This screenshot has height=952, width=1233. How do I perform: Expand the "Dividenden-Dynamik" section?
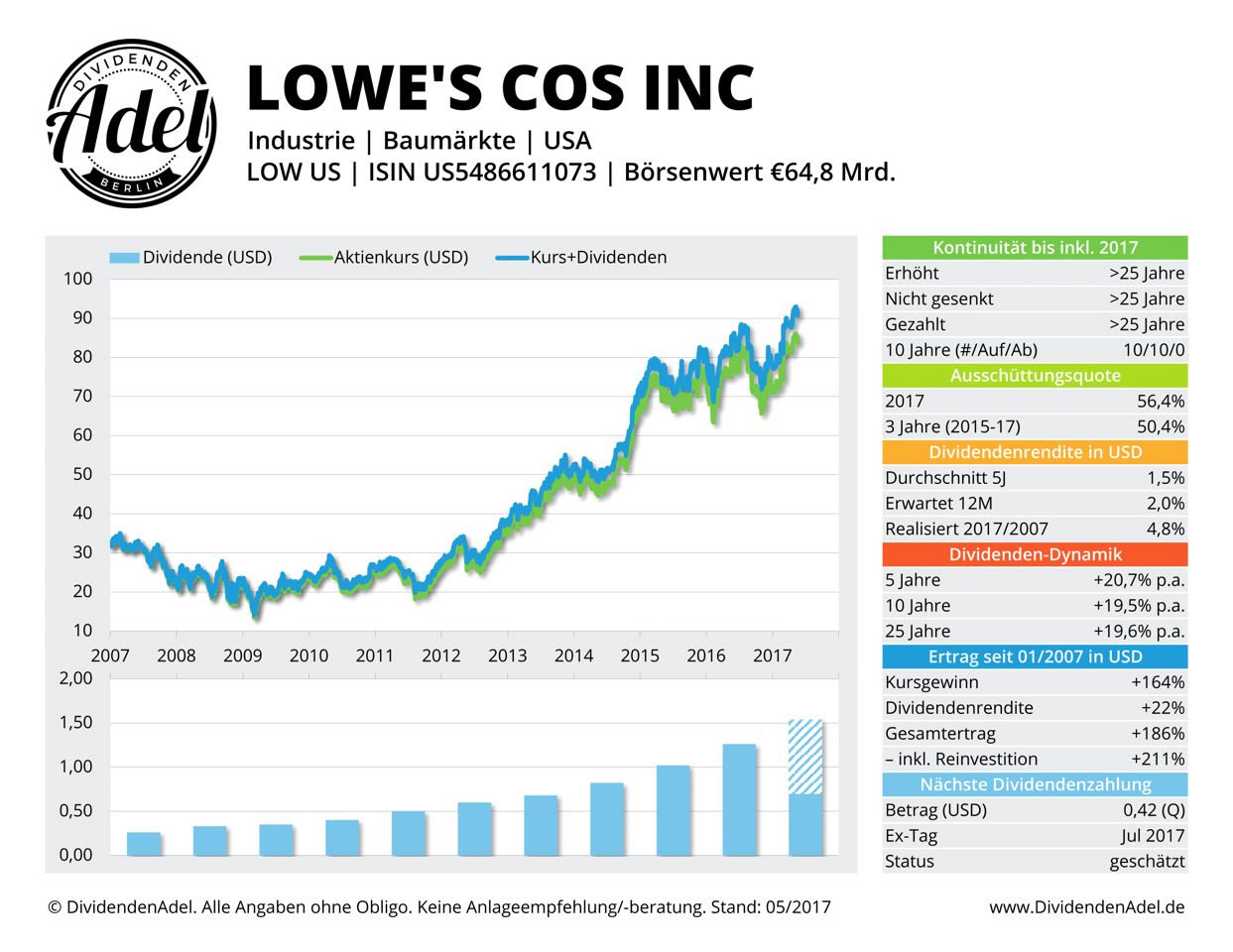(1035, 554)
